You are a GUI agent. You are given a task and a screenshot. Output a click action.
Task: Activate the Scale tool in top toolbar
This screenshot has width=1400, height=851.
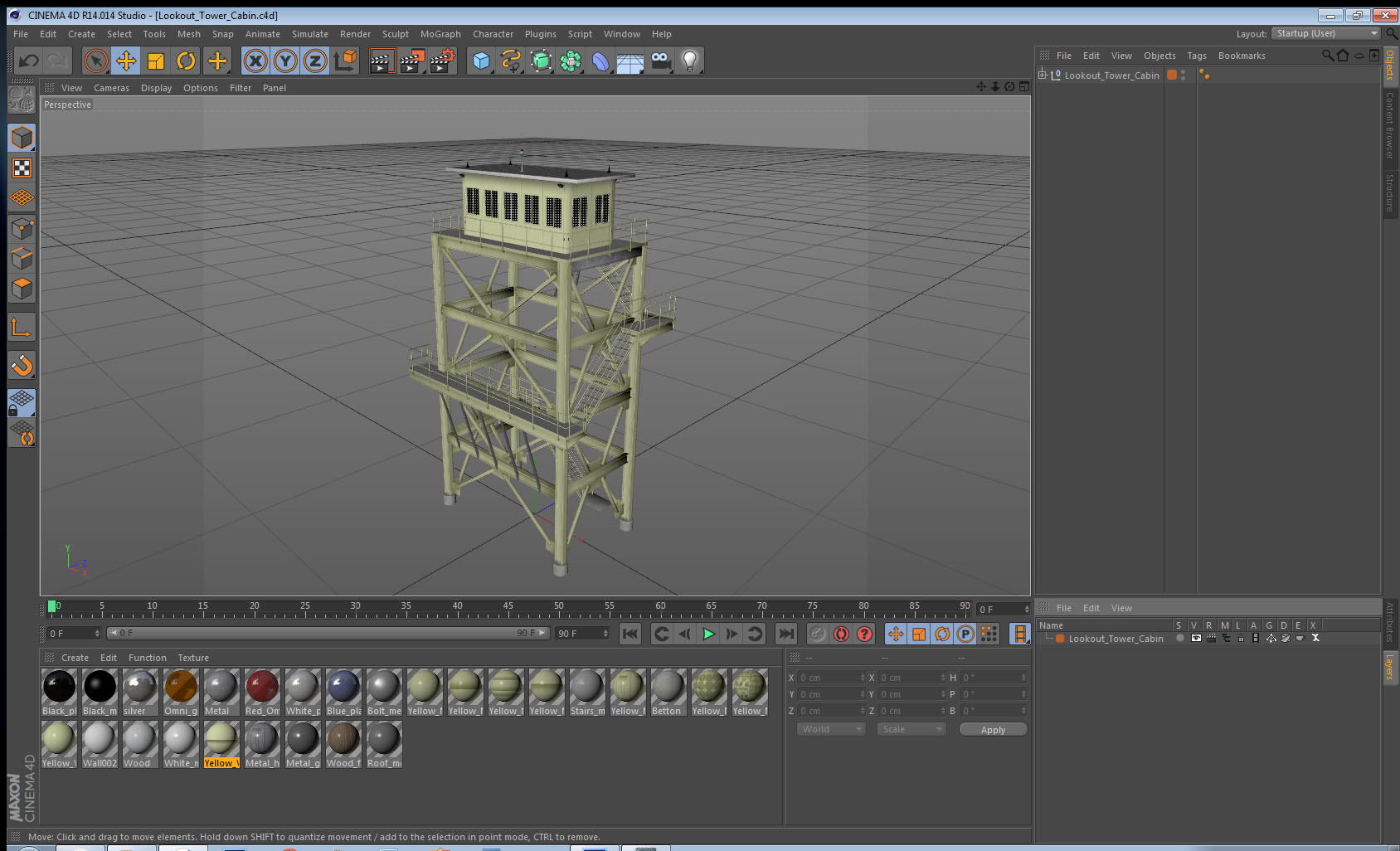[x=156, y=61]
